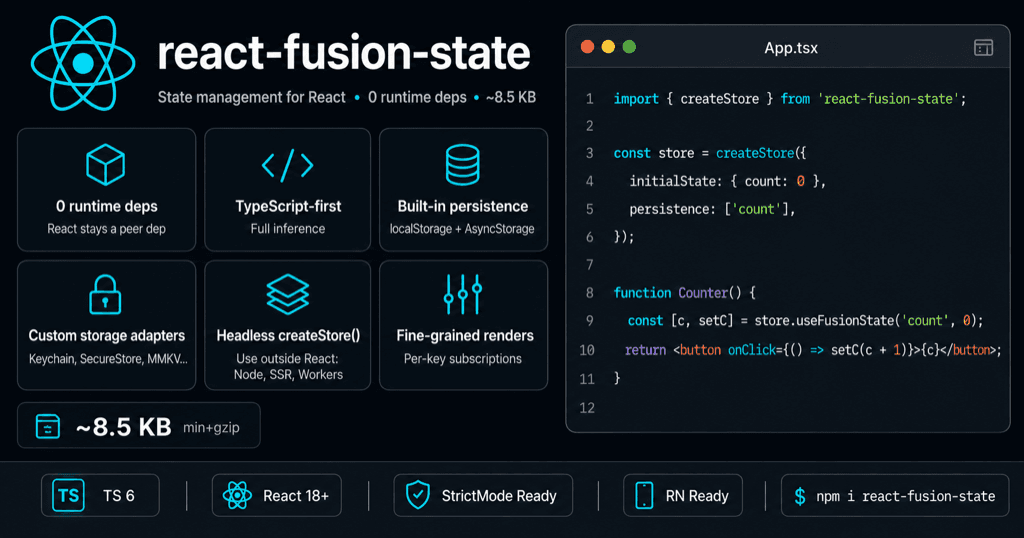Click the phone icon in RN Ready badge
The image size is (1024, 538).
tap(644, 496)
